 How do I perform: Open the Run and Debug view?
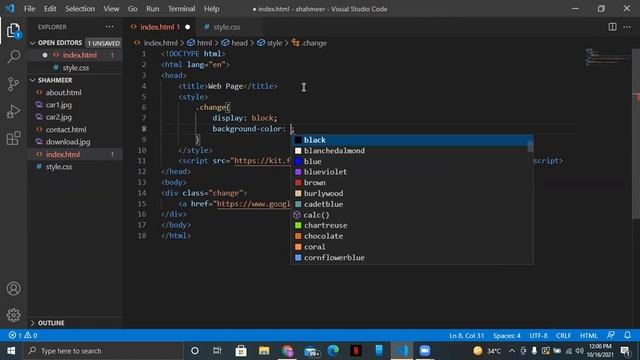pos(13,111)
